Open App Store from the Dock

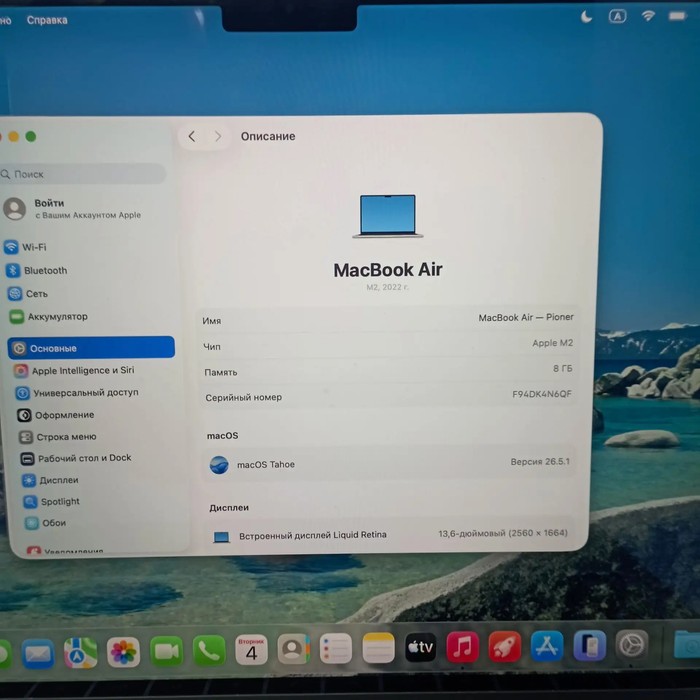pyautogui.click(x=547, y=646)
